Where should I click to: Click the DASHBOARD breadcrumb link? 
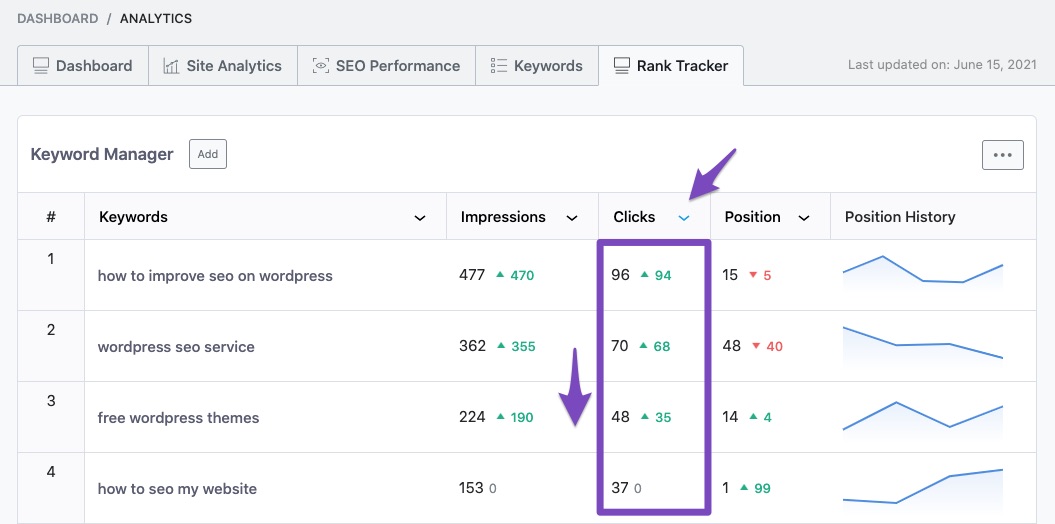(58, 19)
